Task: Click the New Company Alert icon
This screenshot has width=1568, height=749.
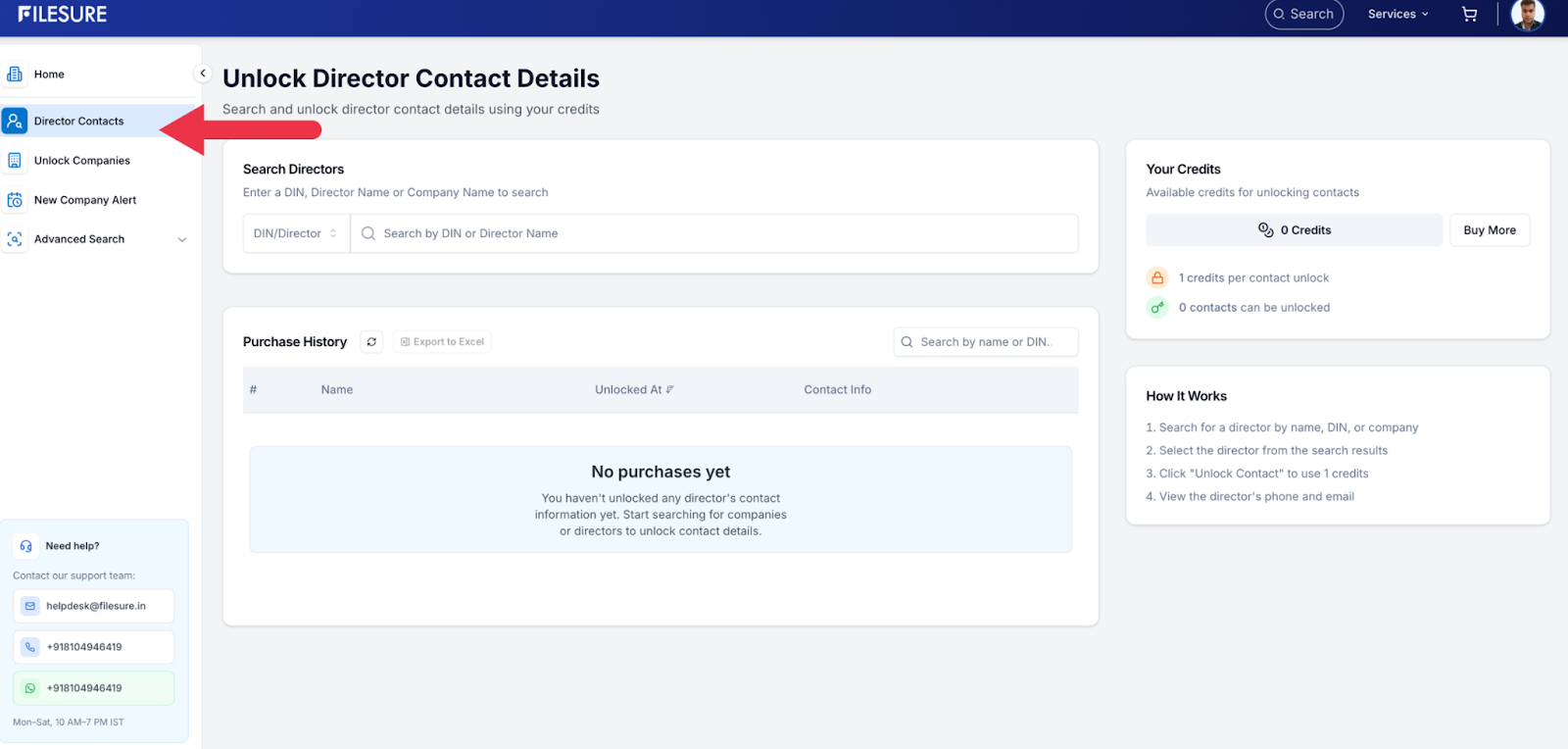Action: 15,200
